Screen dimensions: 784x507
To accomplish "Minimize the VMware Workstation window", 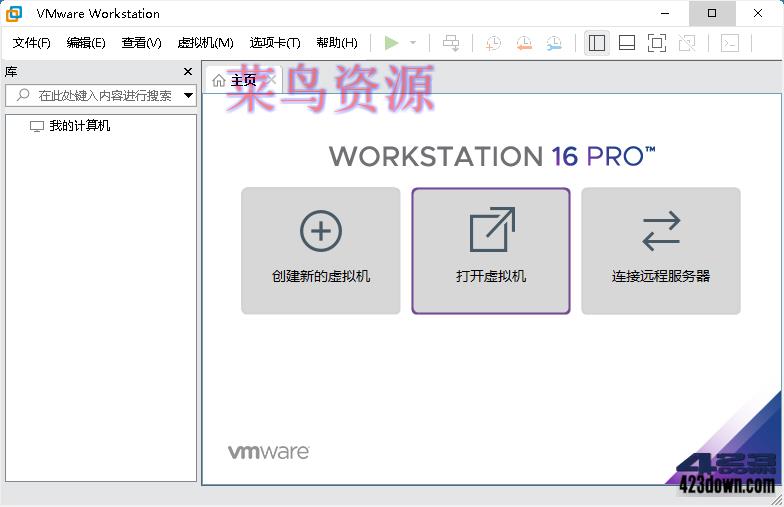I will pyautogui.click(x=665, y=14).
